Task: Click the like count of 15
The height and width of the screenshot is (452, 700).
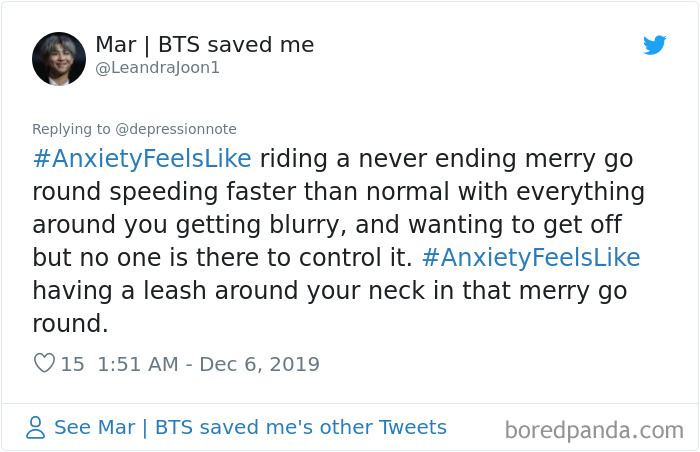Action: [73, 364]
